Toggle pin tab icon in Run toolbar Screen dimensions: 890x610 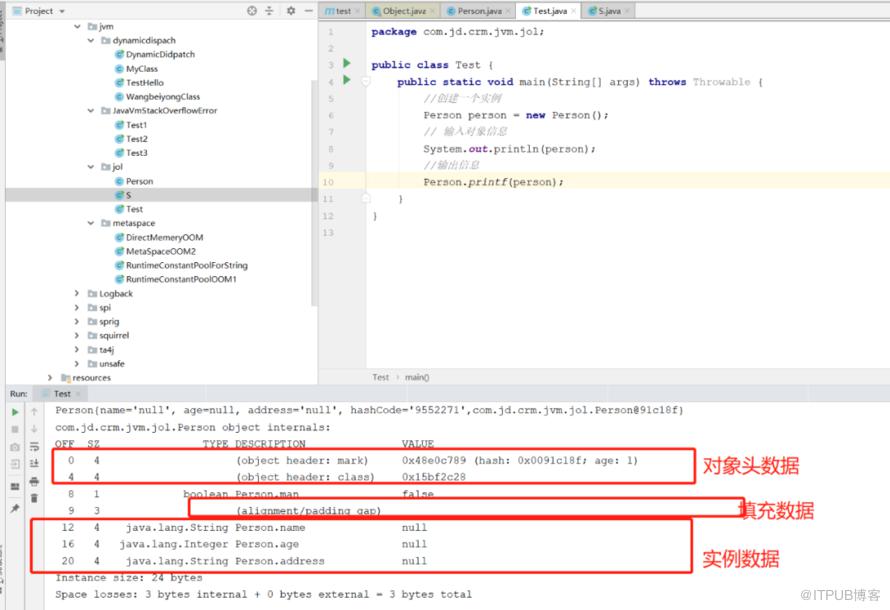pos(15,508)
